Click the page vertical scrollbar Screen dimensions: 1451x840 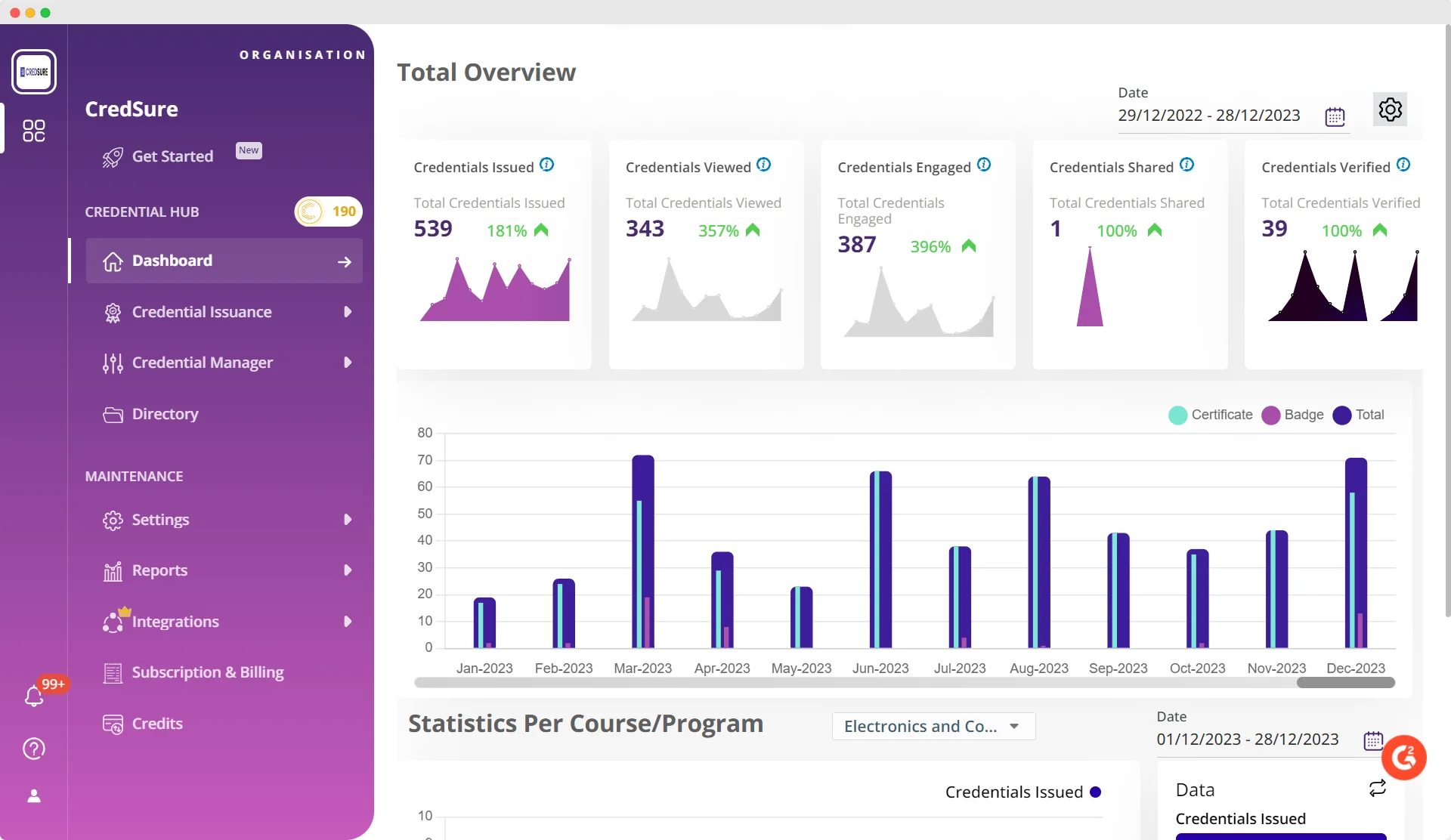[1447, 321]
